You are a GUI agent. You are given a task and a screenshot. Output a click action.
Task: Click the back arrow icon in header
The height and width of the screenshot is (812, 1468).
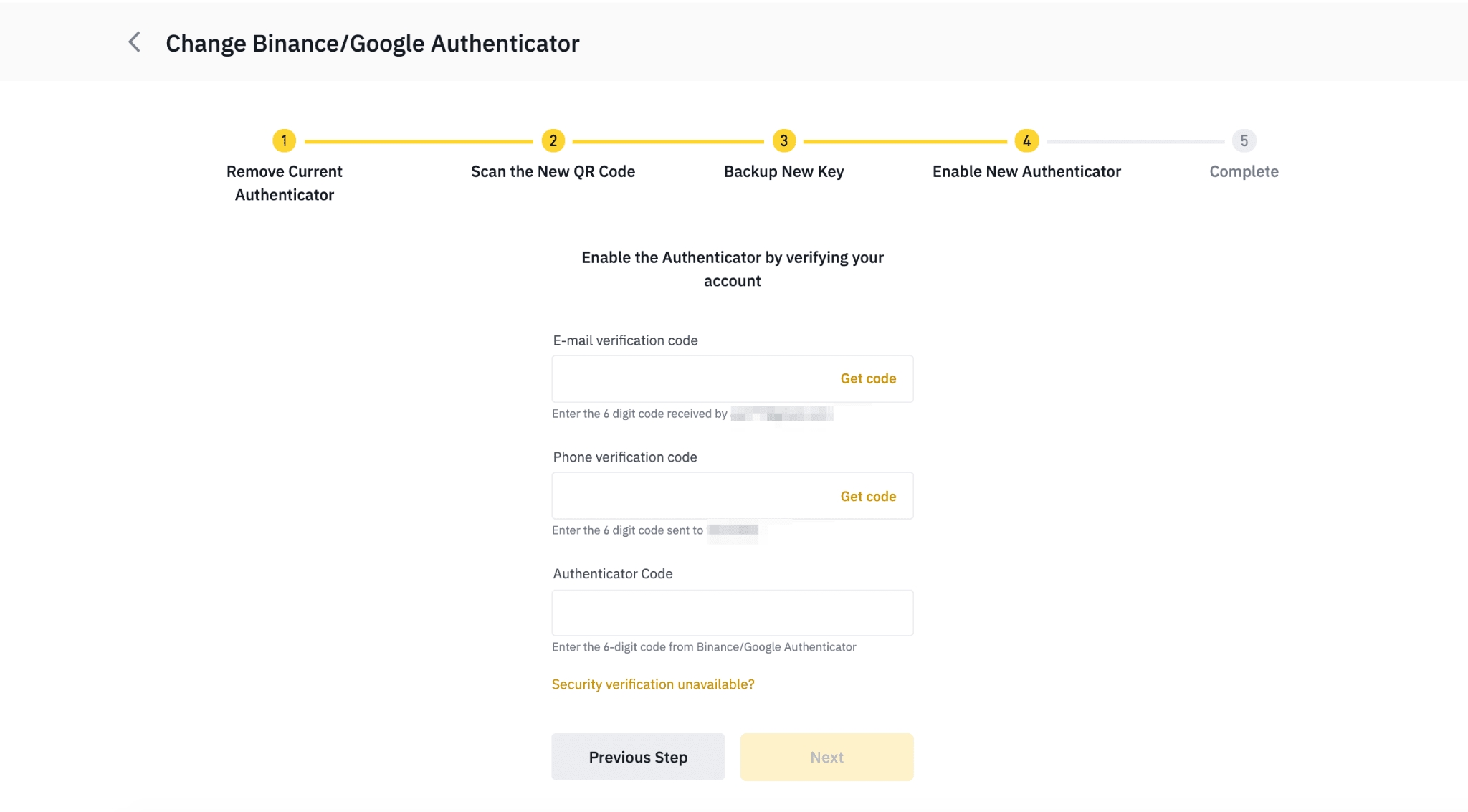134,42
